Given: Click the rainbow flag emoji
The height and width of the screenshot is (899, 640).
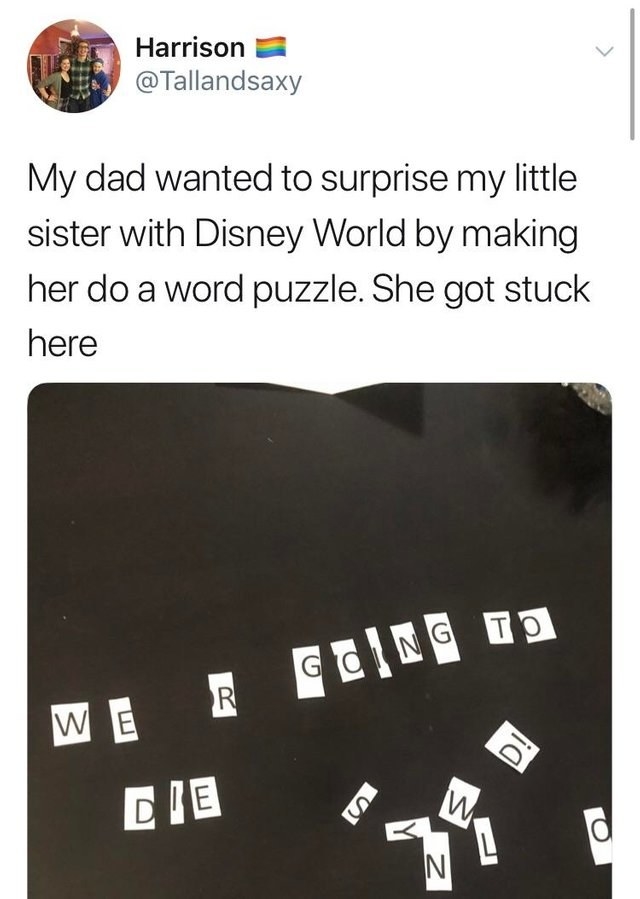Looking at the screenshot, I should pyautogui.click(x=270, y=47).
